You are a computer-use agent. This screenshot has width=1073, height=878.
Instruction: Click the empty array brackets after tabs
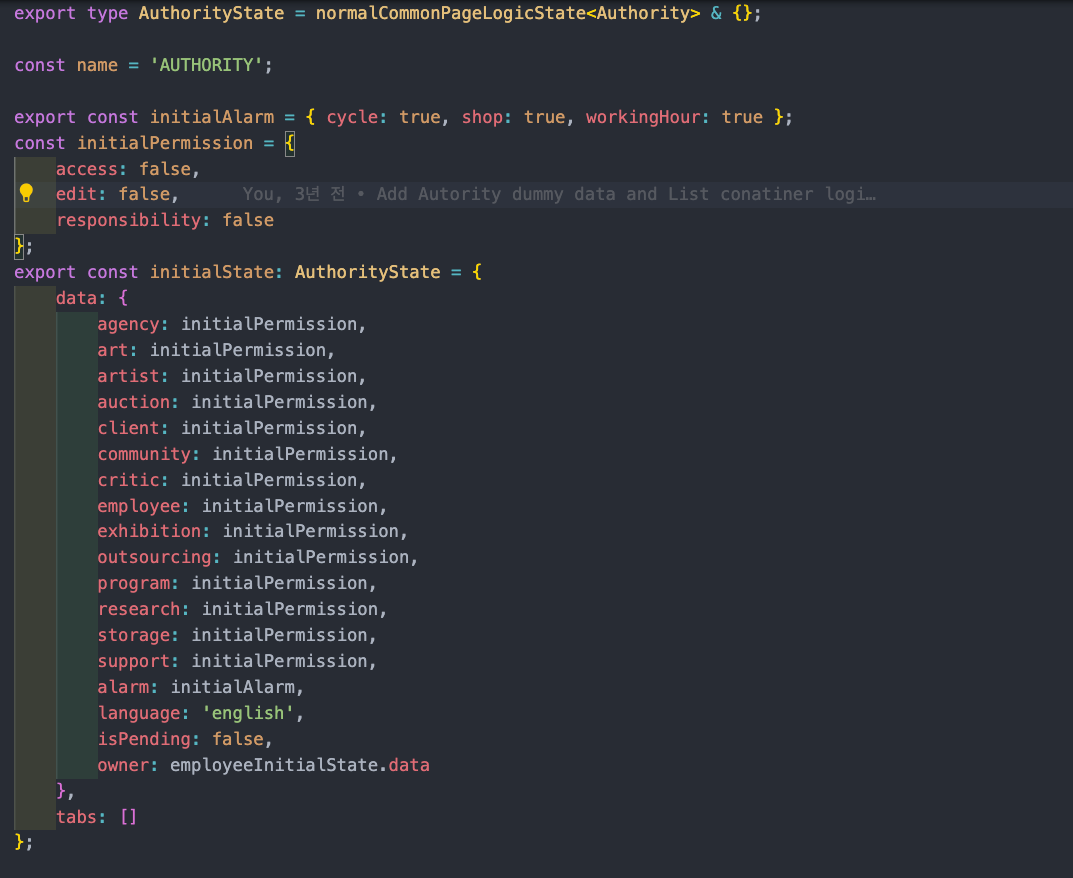coord(129,817)
